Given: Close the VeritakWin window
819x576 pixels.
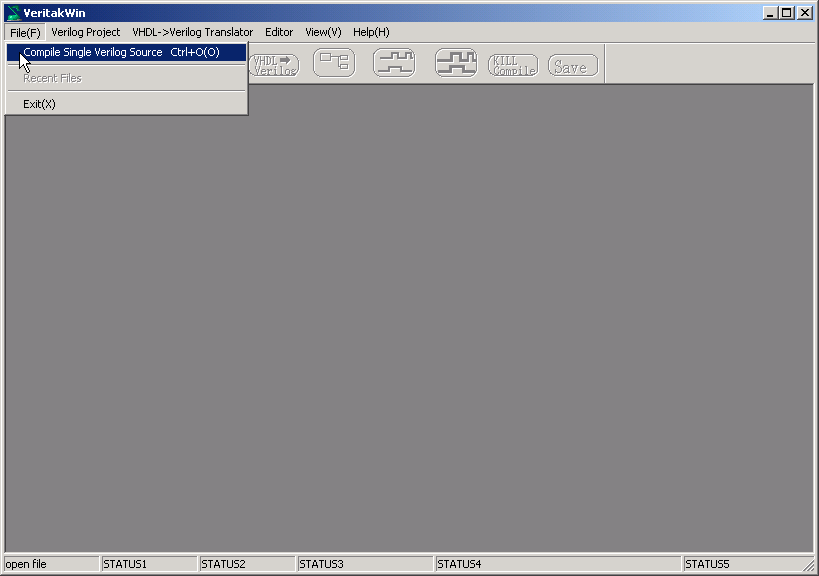Looking at the screenshot, I should pyautogui.click(x=805, y=13).
